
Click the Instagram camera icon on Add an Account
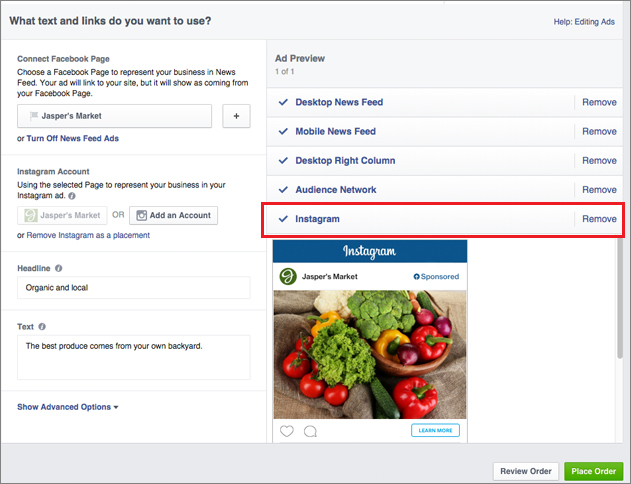point(141,215)
